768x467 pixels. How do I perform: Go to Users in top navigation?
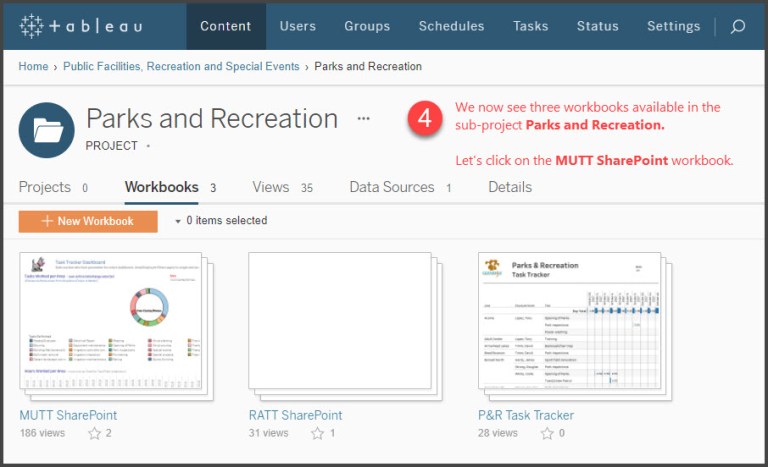297,26
